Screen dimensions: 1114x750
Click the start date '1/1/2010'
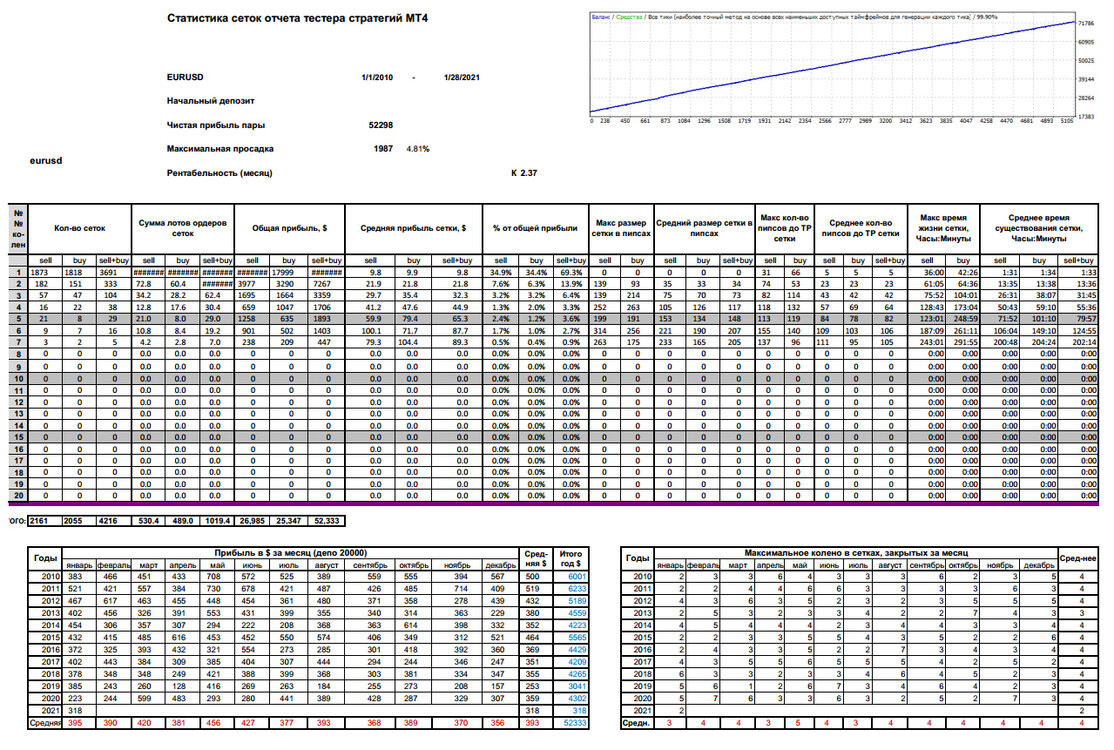point(377,77)
